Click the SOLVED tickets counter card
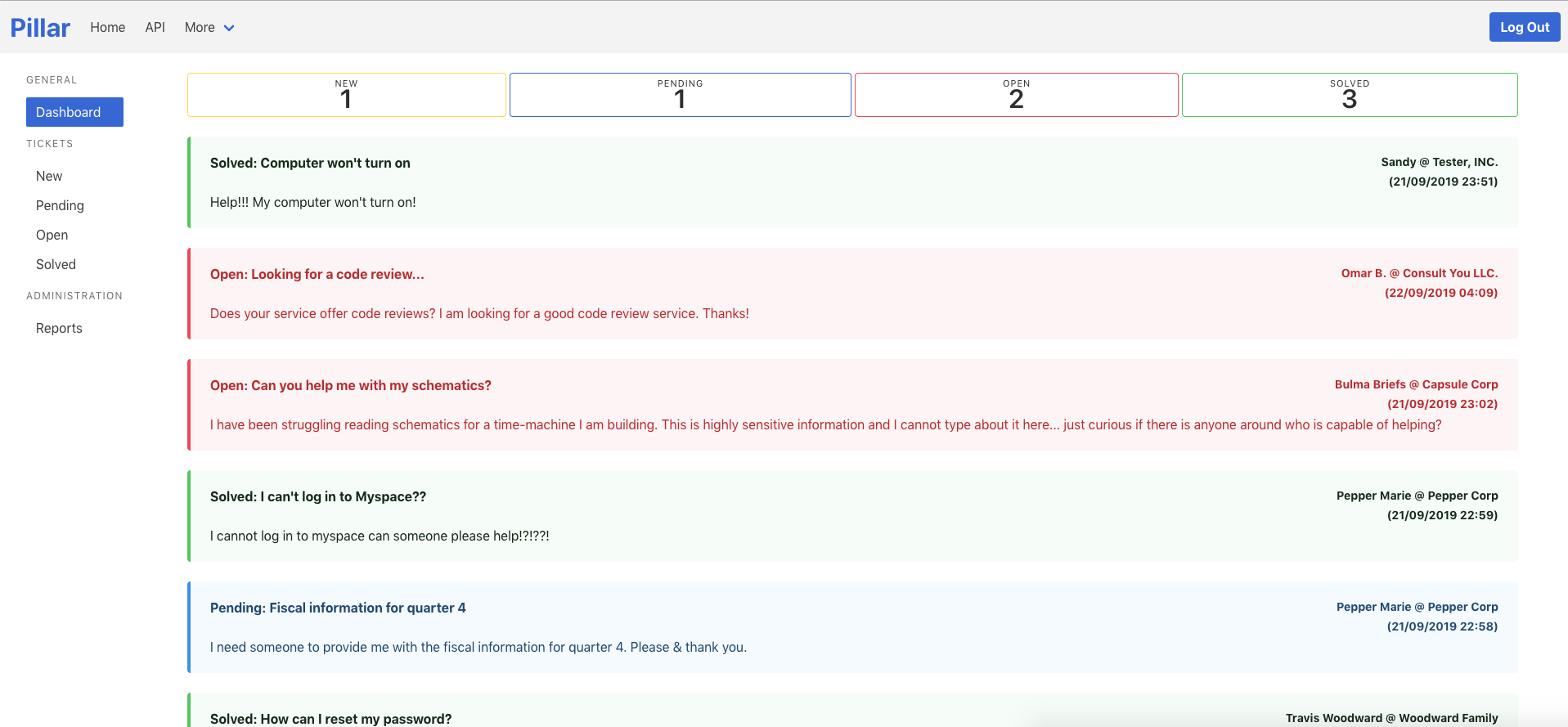Viewport: 1568px width, 727px height. click(1350, 95)
